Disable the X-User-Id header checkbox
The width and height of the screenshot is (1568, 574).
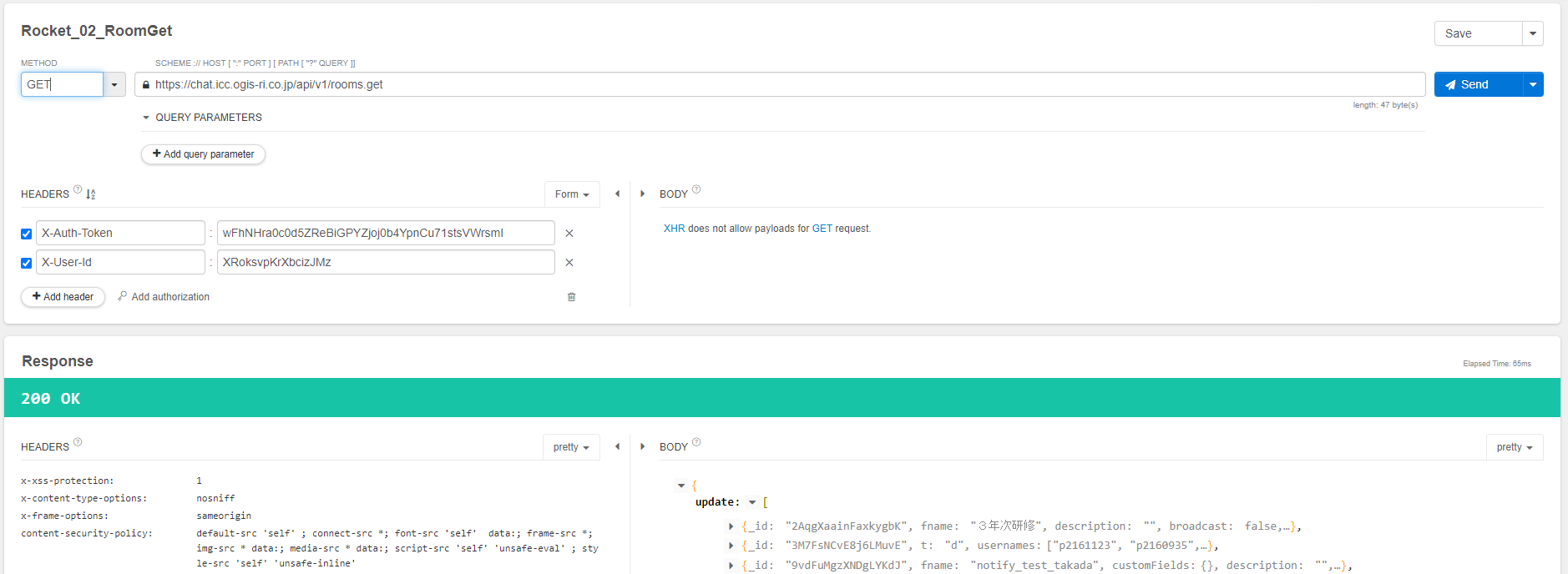[27, 264]
